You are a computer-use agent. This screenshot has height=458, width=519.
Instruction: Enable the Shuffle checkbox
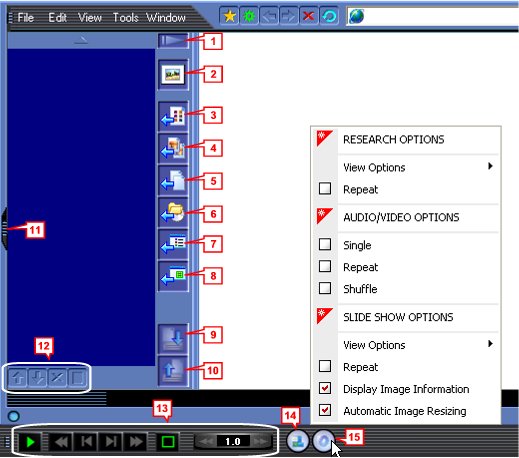coord(325,288)
